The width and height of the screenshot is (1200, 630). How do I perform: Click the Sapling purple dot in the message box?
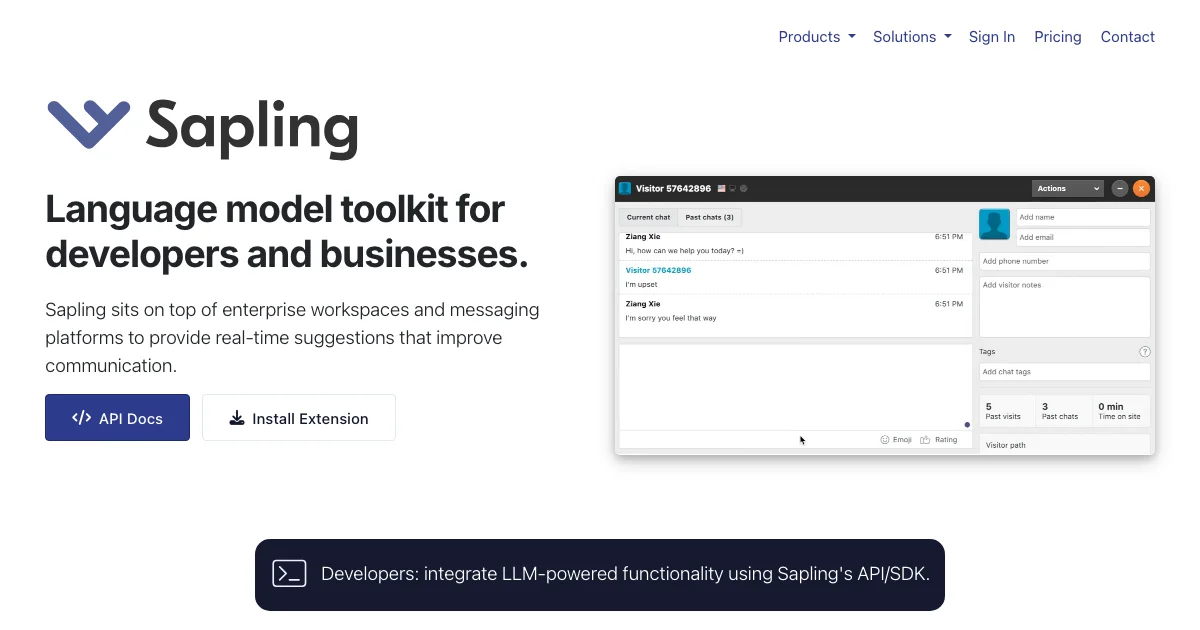[x=967, y=424]
